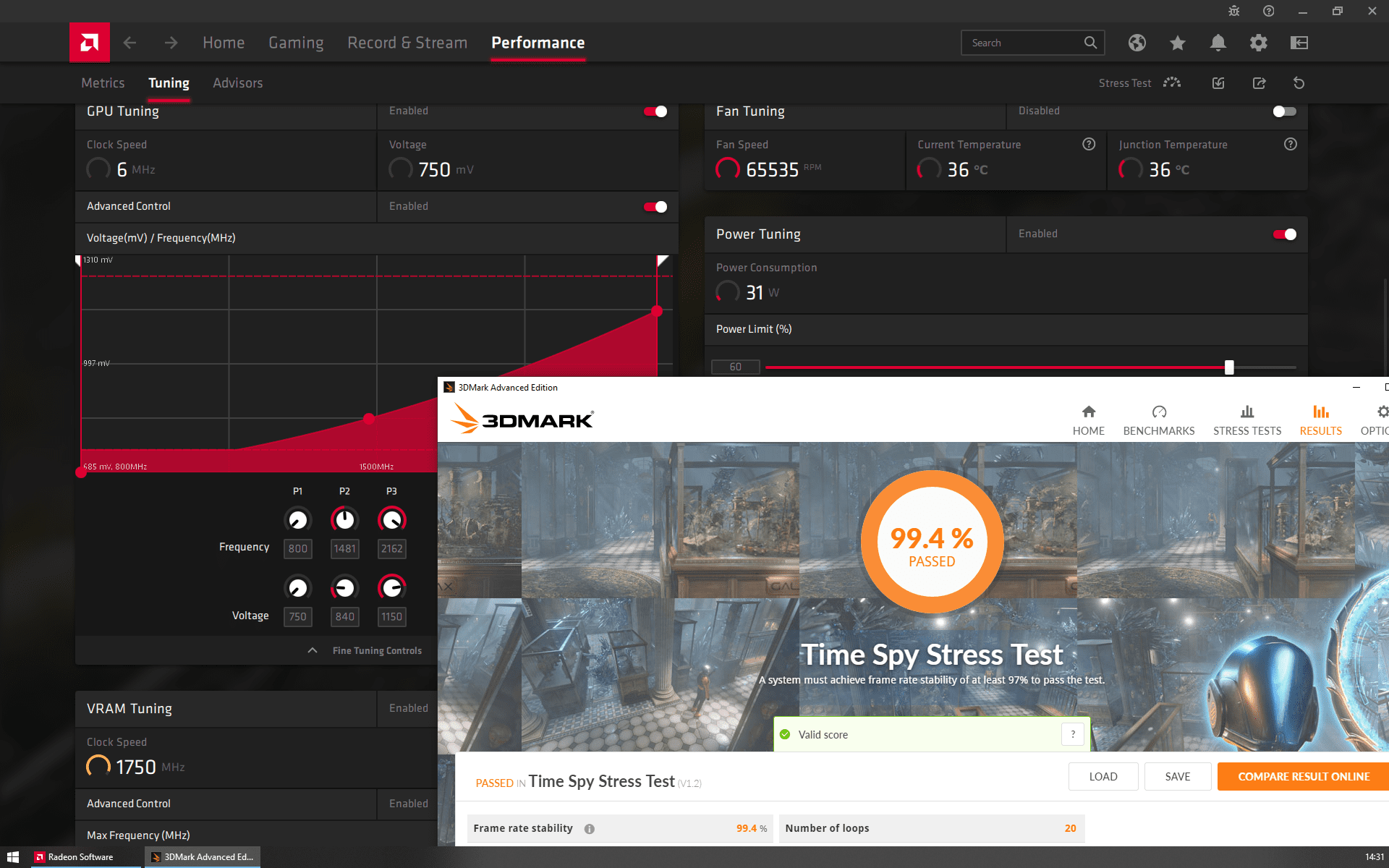Viewport: 1389px width, 868px height.
Task: Open the favorites star icon
Action: tap(1178, 43)
